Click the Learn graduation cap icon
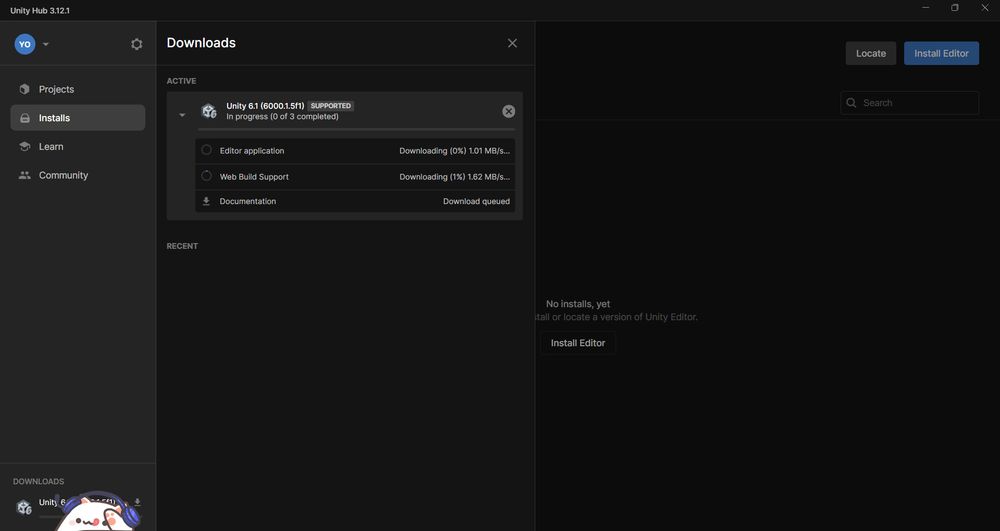 (x=24, y=147)
